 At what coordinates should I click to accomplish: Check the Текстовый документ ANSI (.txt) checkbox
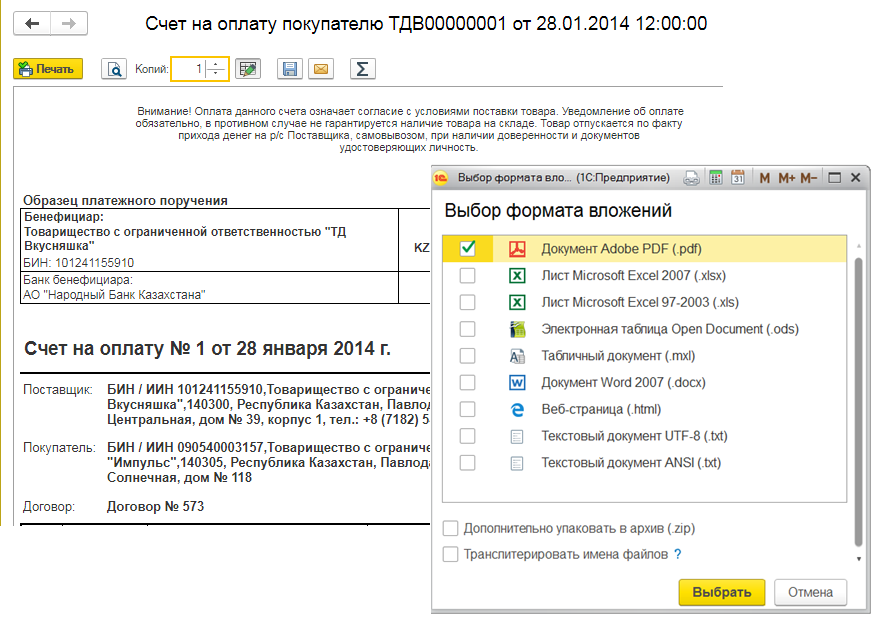coord(468,463)
